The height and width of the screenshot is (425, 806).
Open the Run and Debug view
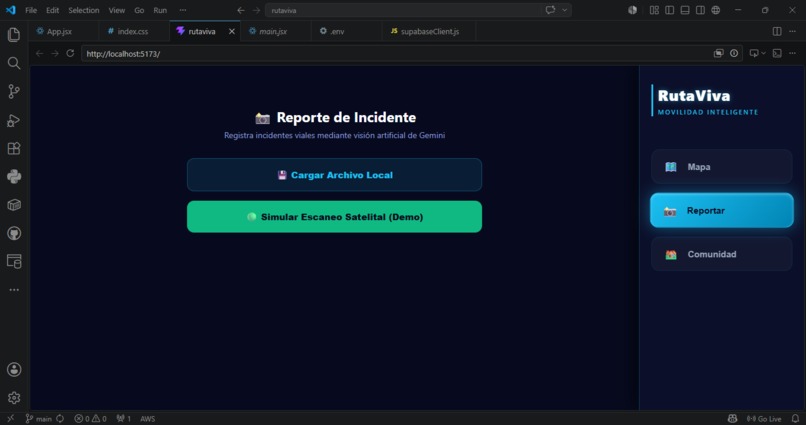click(14, 120)
